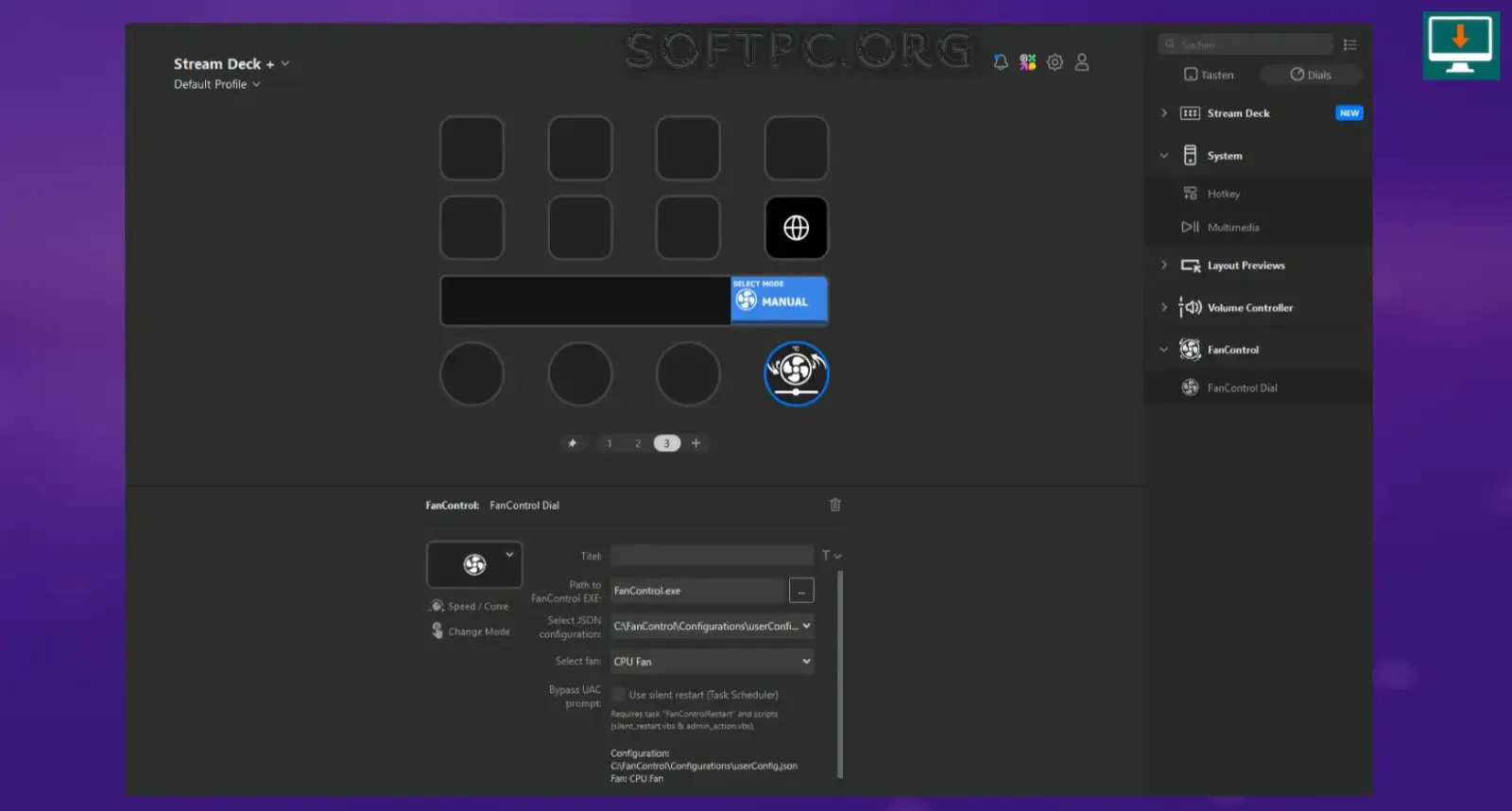Click the System category icon

[x=1190, y=156]
